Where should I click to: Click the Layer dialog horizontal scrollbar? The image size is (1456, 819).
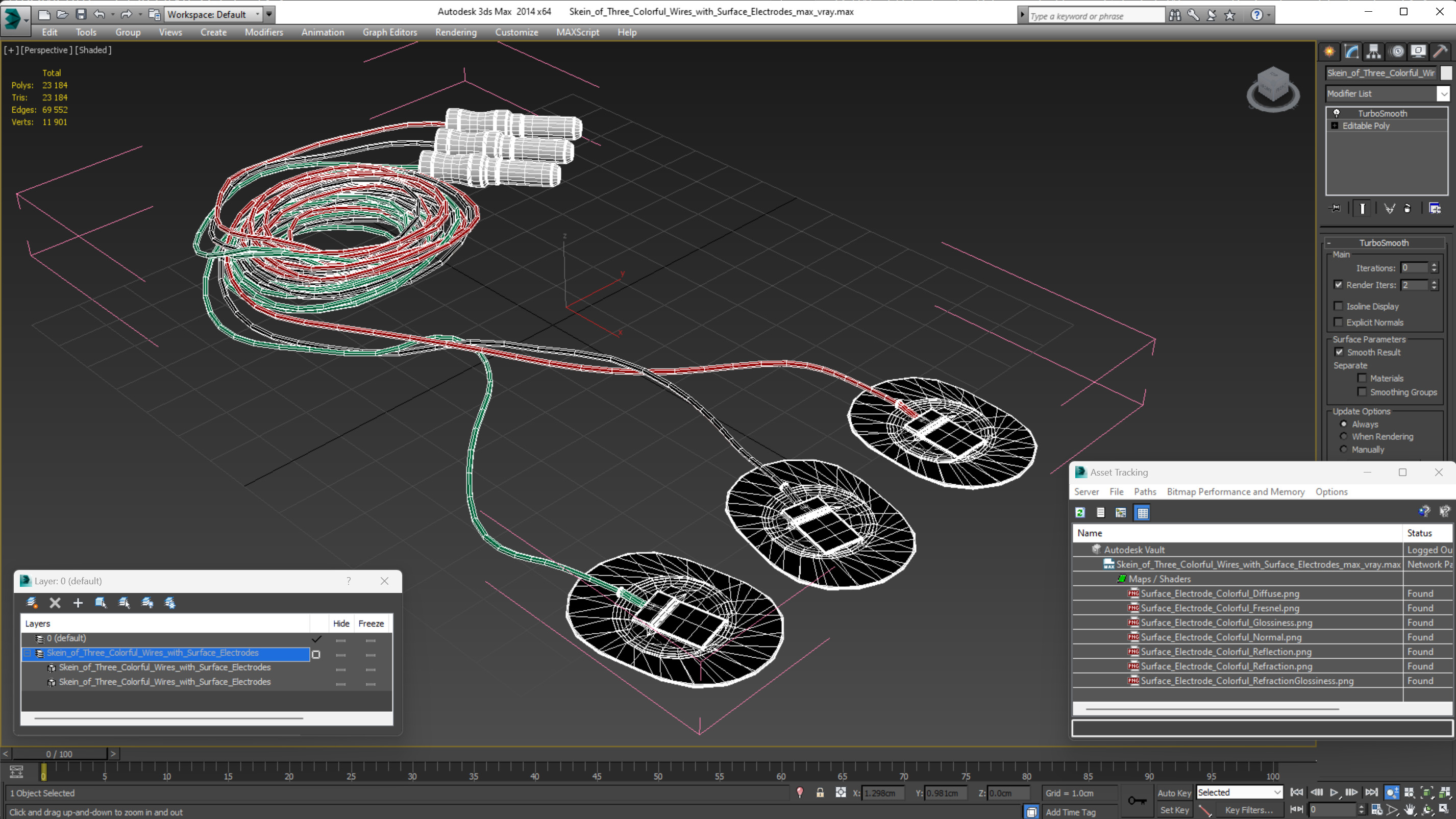click(168, 718)
